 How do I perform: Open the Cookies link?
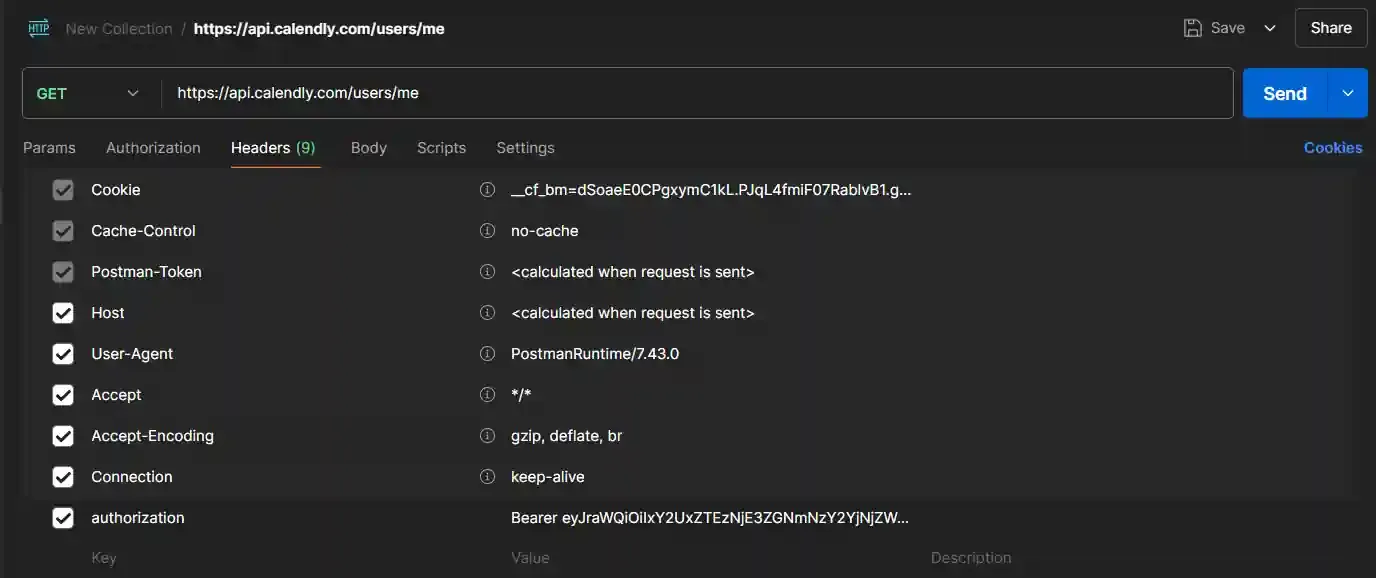pyautogui.click(x=1333, y=147)
